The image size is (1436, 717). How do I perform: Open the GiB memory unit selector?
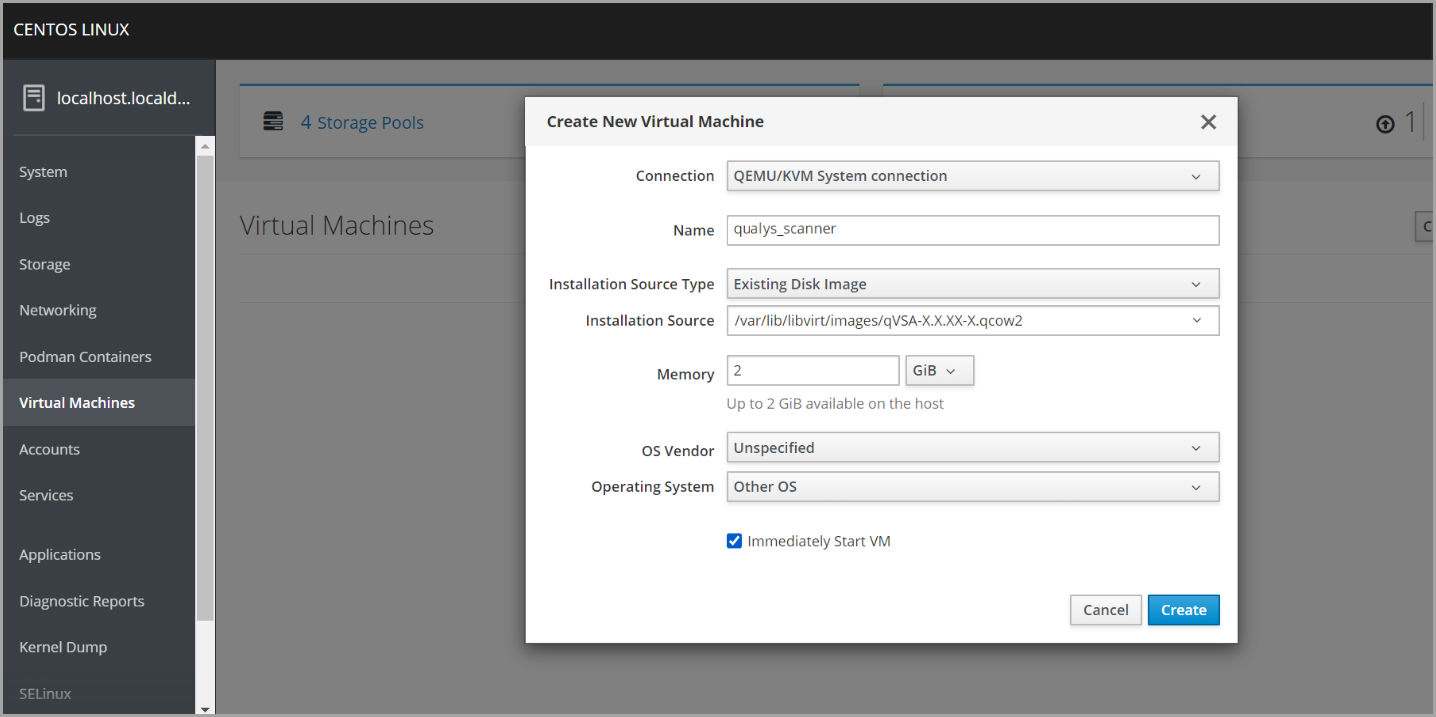coord(939,370)
